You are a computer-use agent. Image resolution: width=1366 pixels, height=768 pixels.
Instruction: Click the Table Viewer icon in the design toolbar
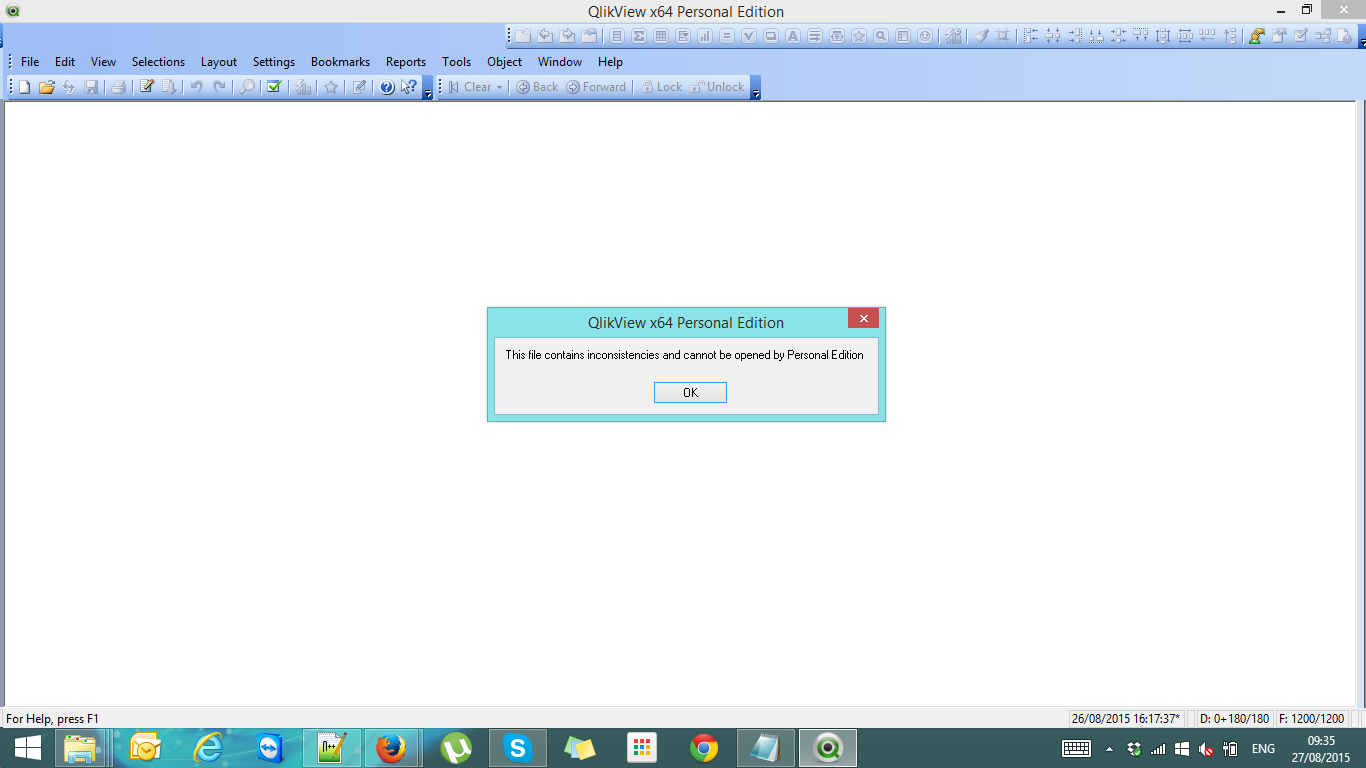point(1323,36)
